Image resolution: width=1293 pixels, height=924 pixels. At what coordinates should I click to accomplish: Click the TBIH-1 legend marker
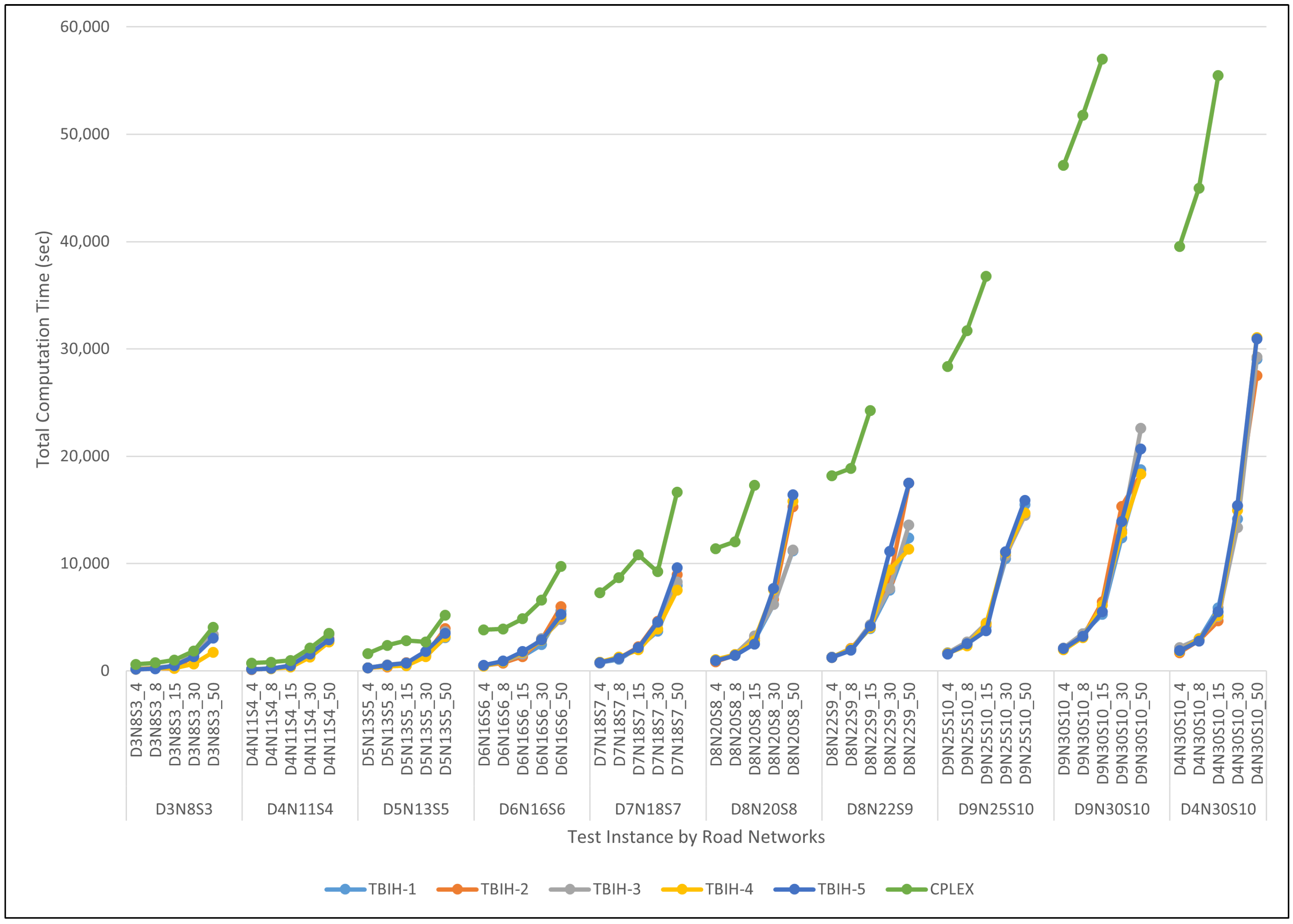(x=345, y=889)
